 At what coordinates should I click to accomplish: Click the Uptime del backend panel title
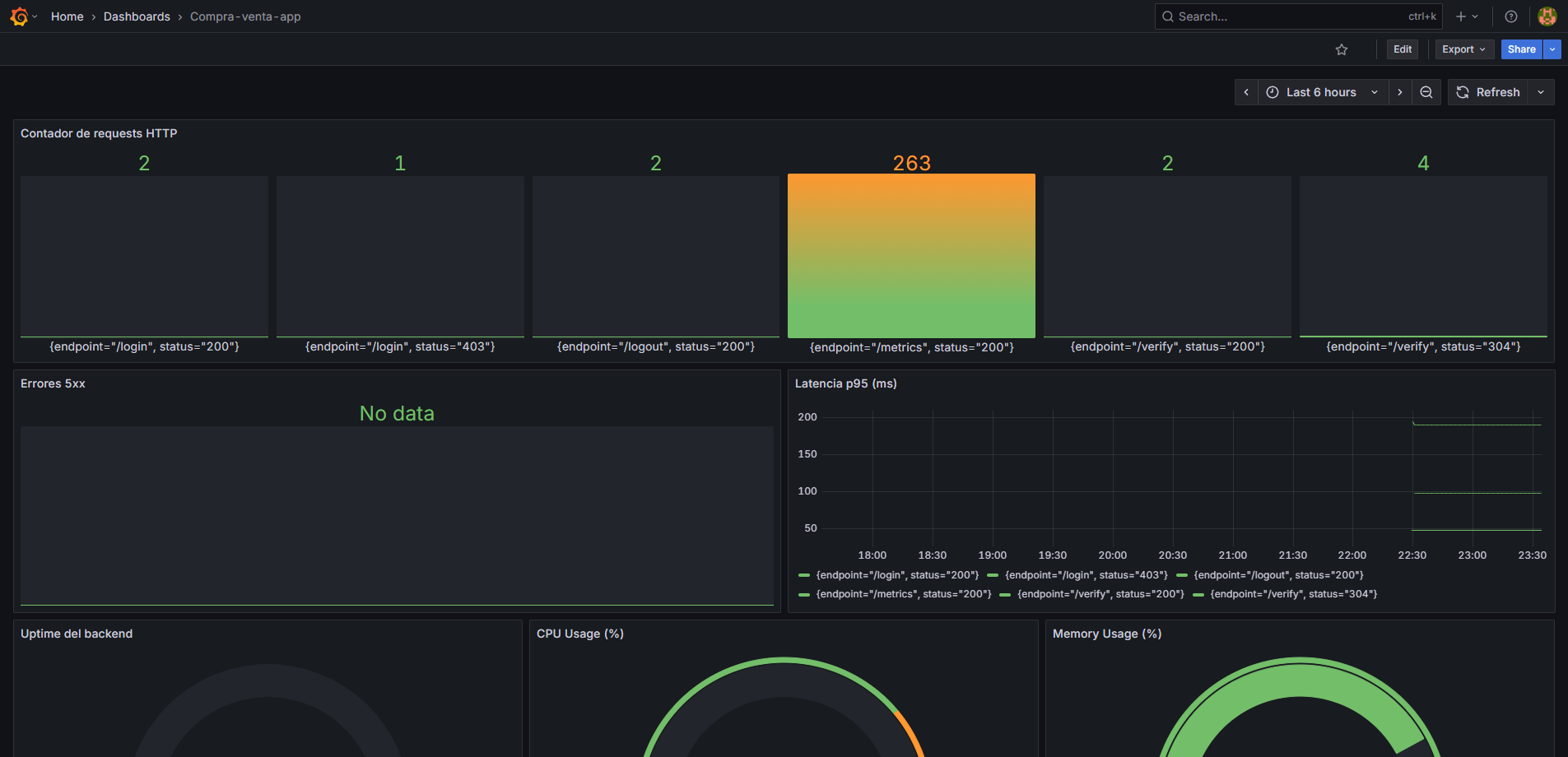pyautogui.click(x=77, y=634)
